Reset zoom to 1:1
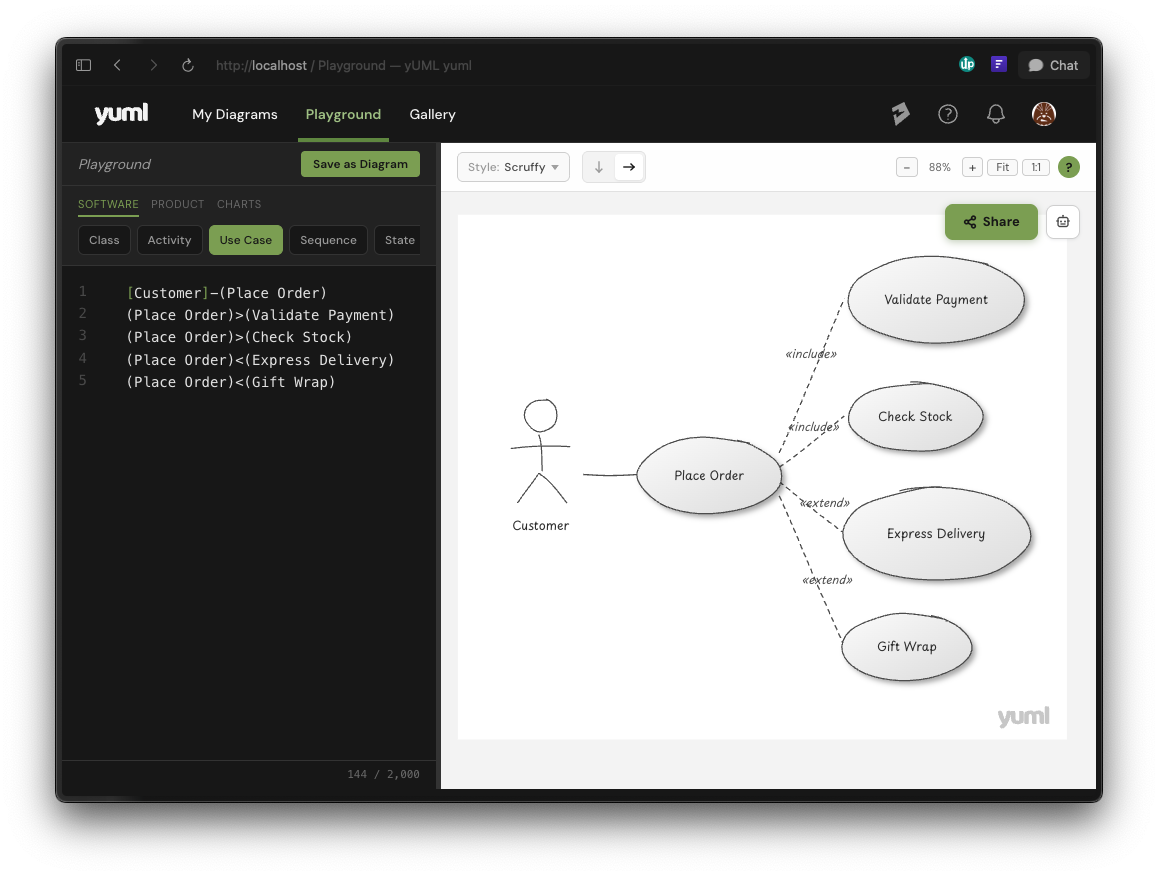The width and height of the screenshot is (1158, 876). point(1036,168)
